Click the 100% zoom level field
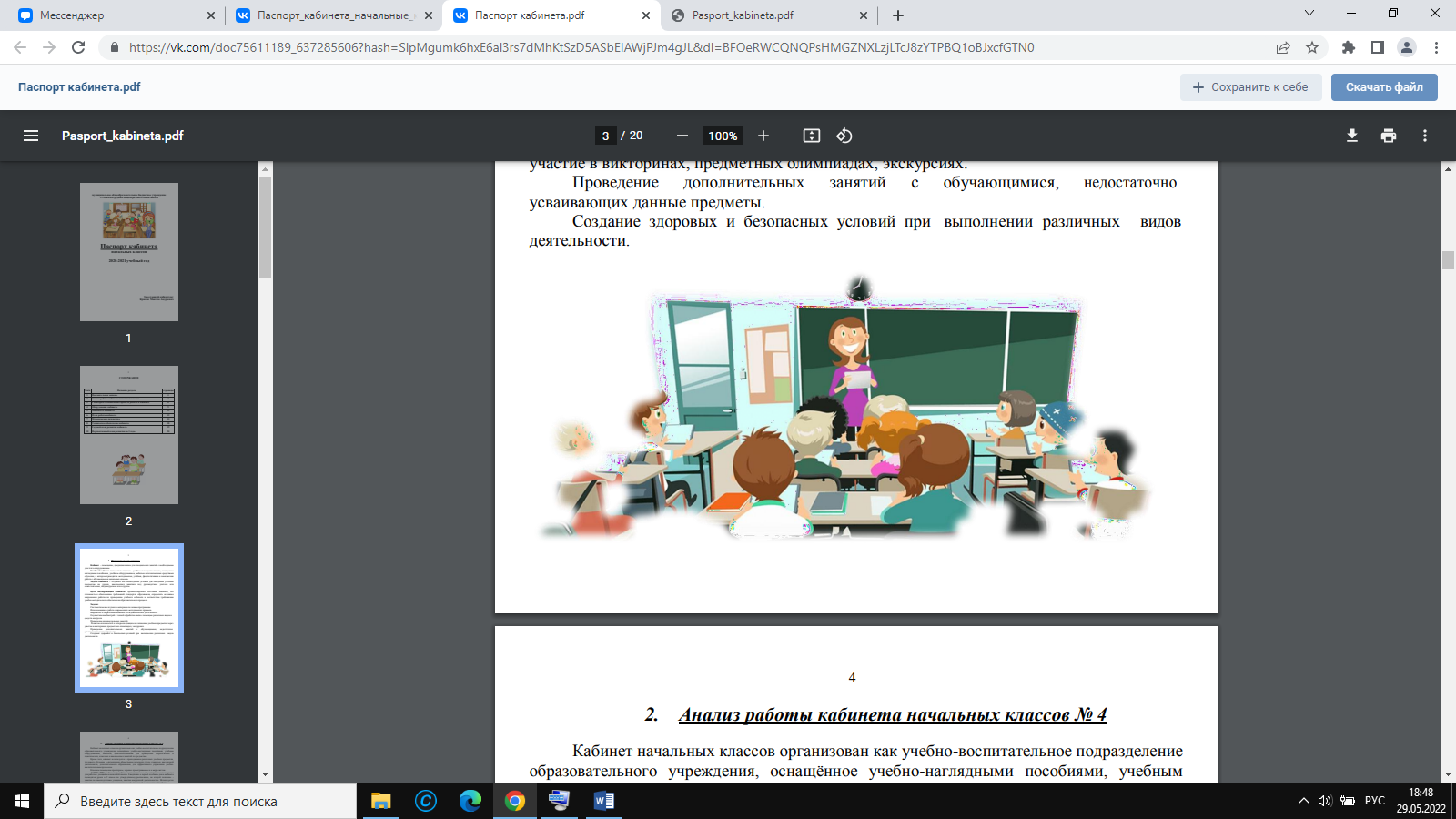The height and width of the screenshot is (819, 1456). point(723,136)
